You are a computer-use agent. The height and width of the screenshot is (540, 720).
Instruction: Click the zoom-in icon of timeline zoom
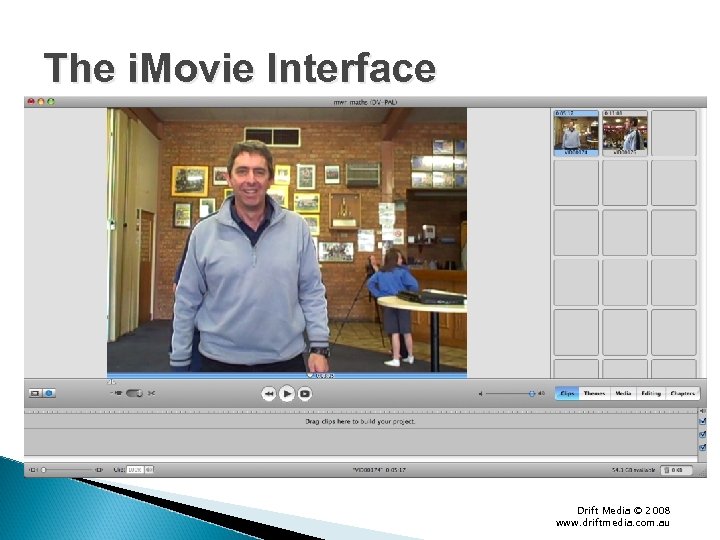tap(99, 470)
